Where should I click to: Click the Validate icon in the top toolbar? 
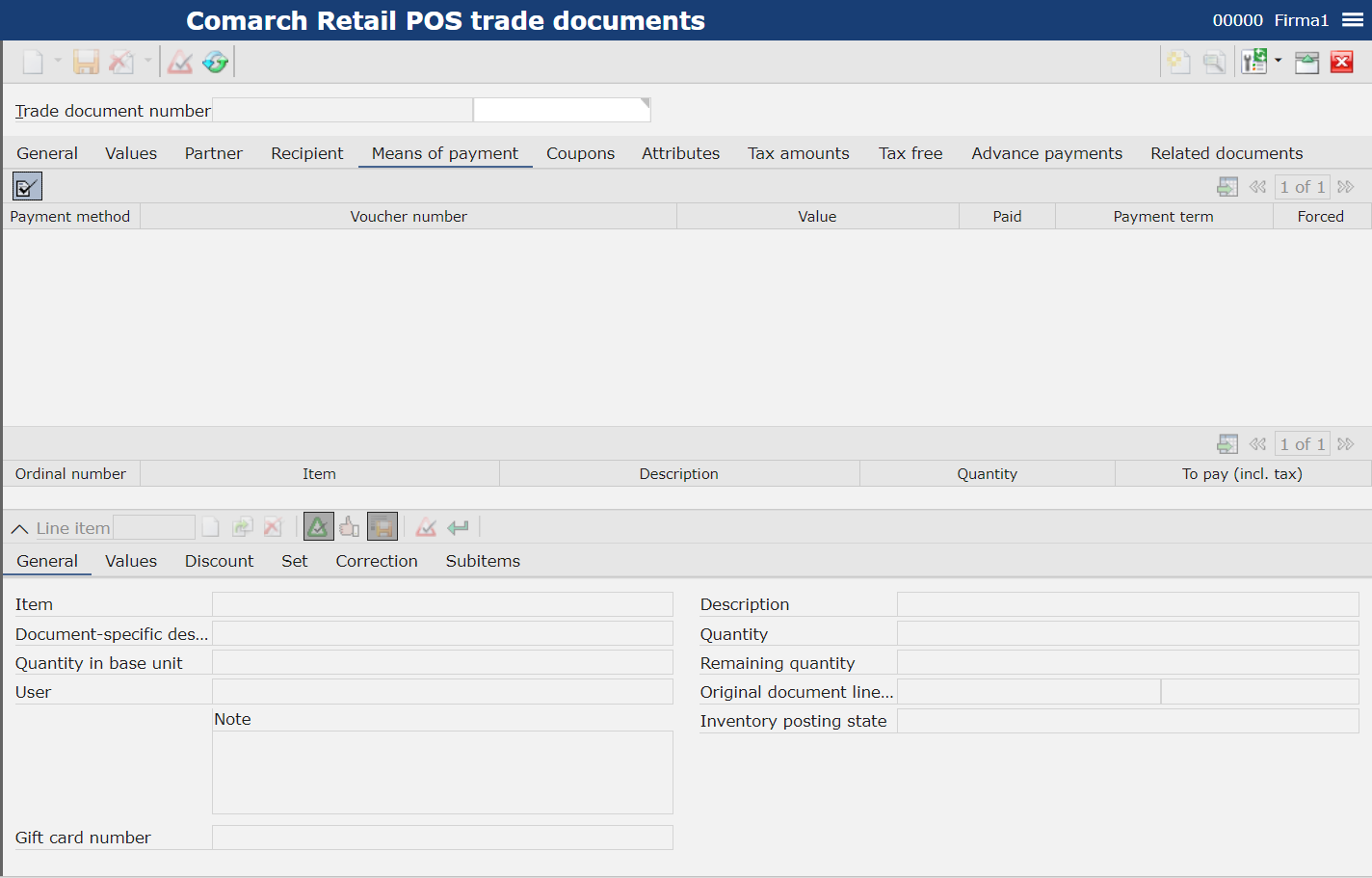point(180,63)
